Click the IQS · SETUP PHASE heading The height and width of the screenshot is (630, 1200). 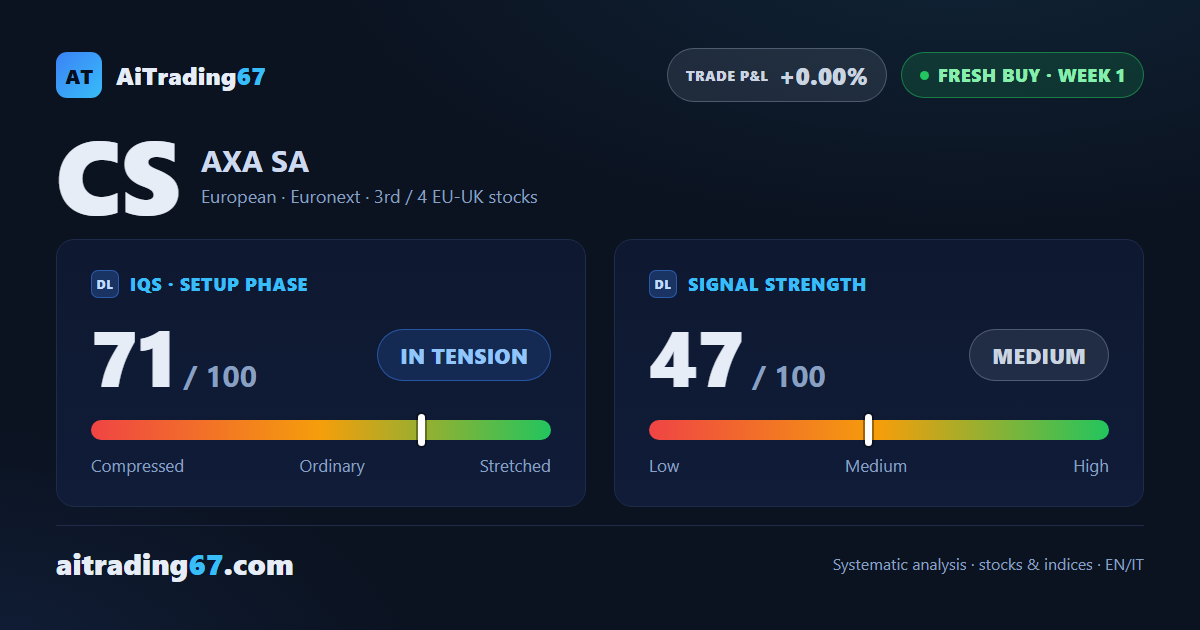pyautogui.click(x=219, y=284)
